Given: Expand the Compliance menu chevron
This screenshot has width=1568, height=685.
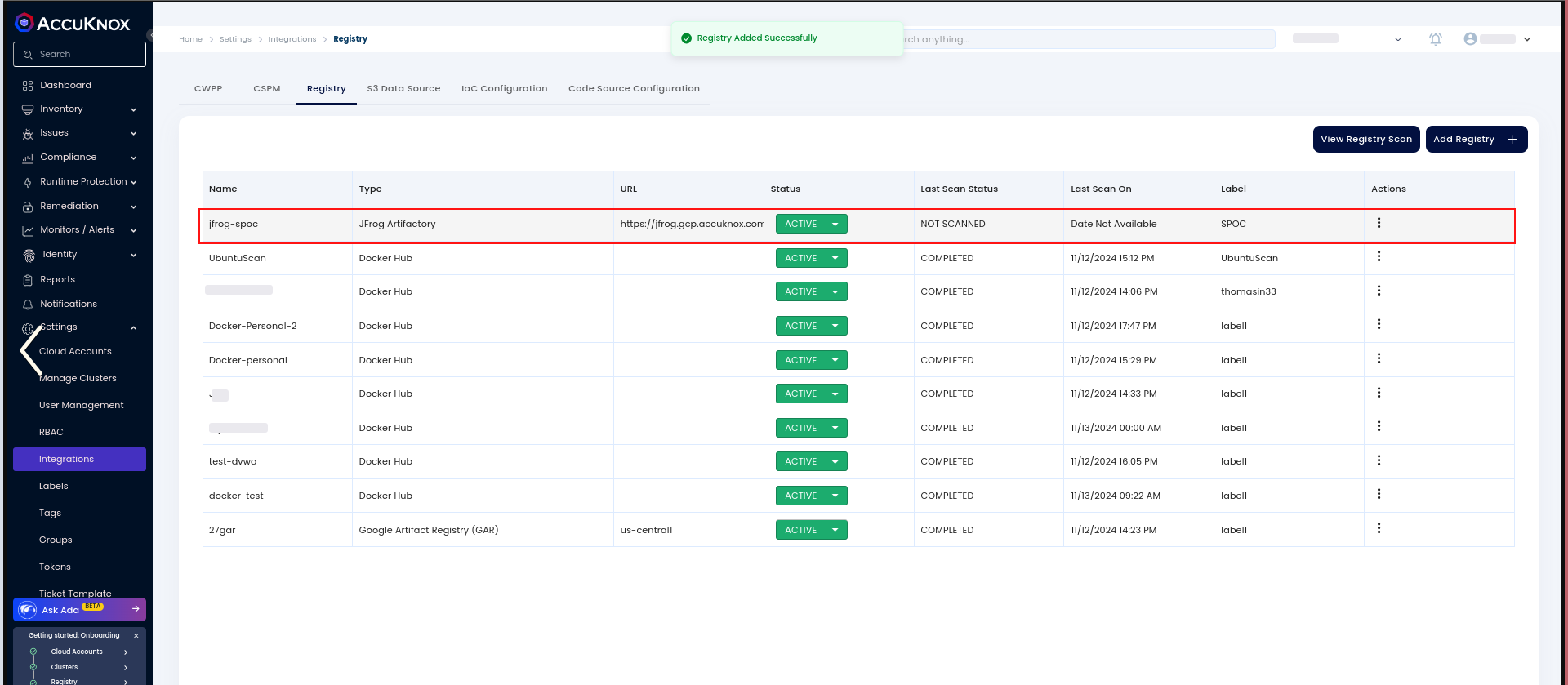Looking at the screenshot, I should click(x=133, y=158).
